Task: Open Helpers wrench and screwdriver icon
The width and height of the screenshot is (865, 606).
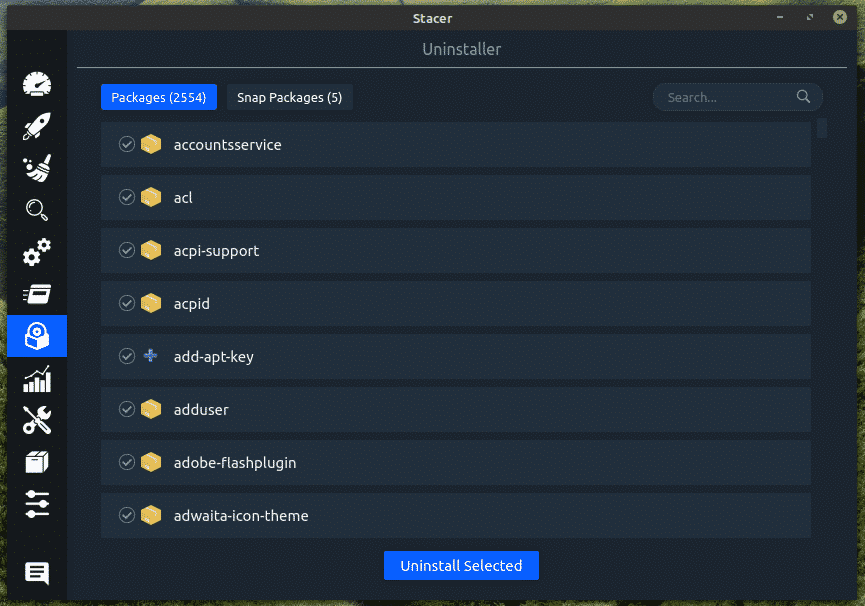Action: pyautogui.click(x=37, y=420)
